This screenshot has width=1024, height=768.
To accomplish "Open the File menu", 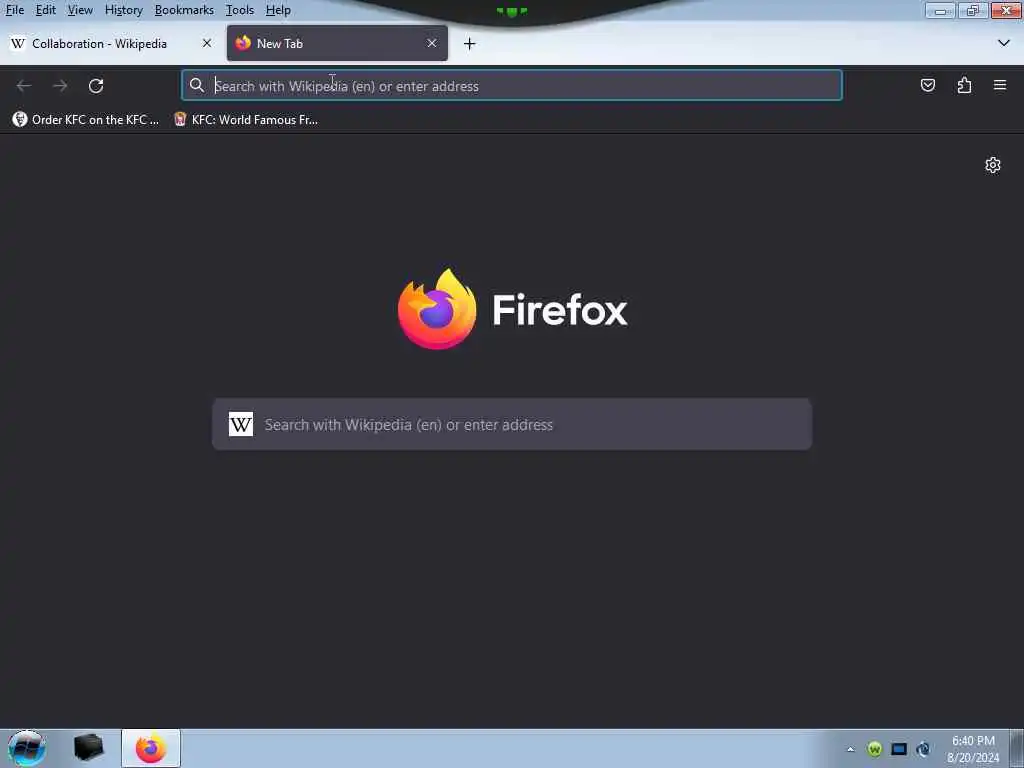I will click(x=14, y=10).
